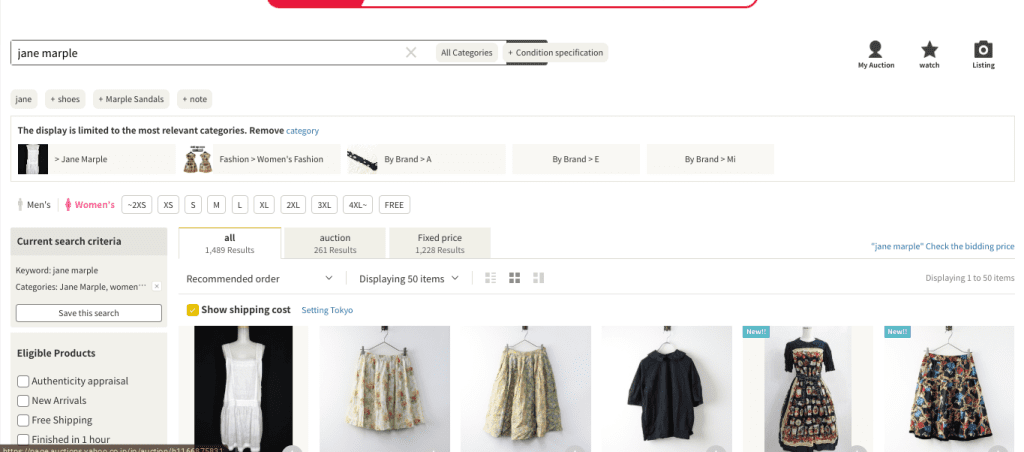Viewport: 1024px width, 452px height.
Task: Open My Auction profile icon
Action: (x=875, y=50)
